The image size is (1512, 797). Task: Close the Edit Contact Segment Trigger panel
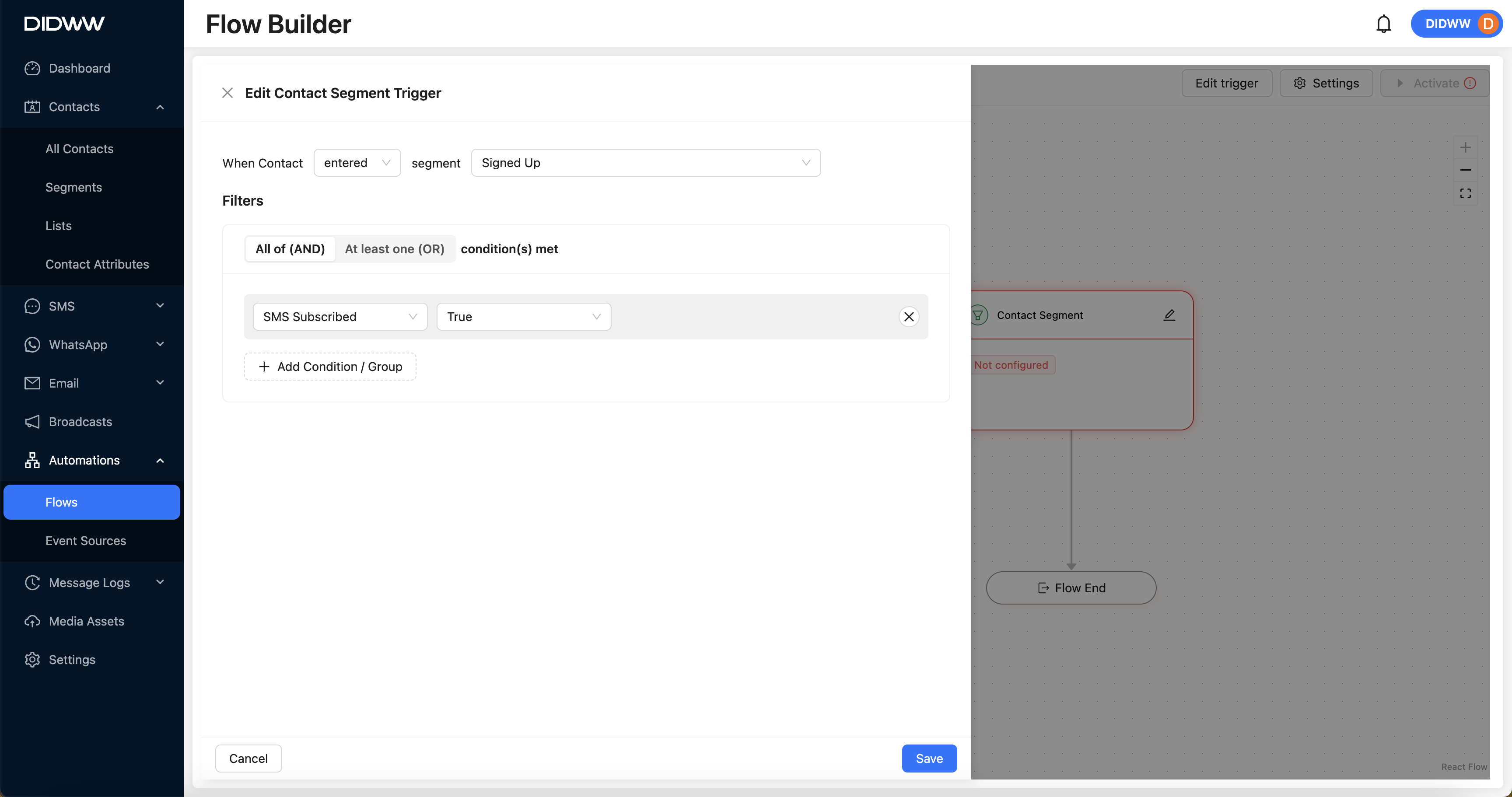click(x=227, y=93)
